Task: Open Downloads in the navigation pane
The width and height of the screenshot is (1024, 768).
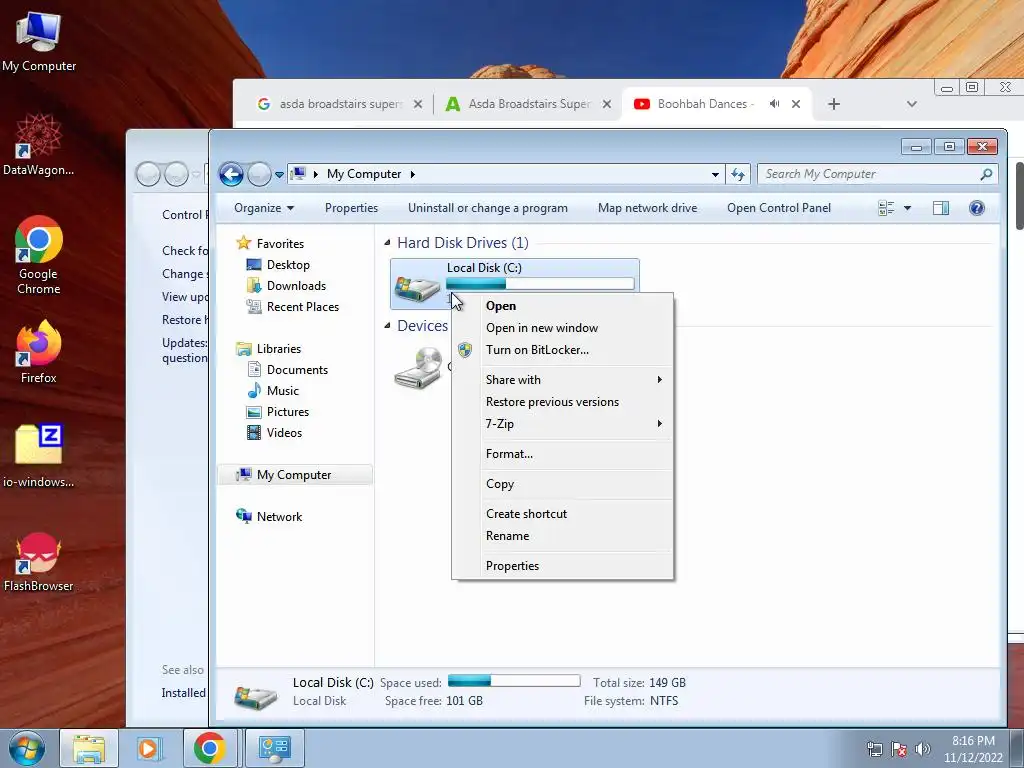Action: [x=286, y=286]
